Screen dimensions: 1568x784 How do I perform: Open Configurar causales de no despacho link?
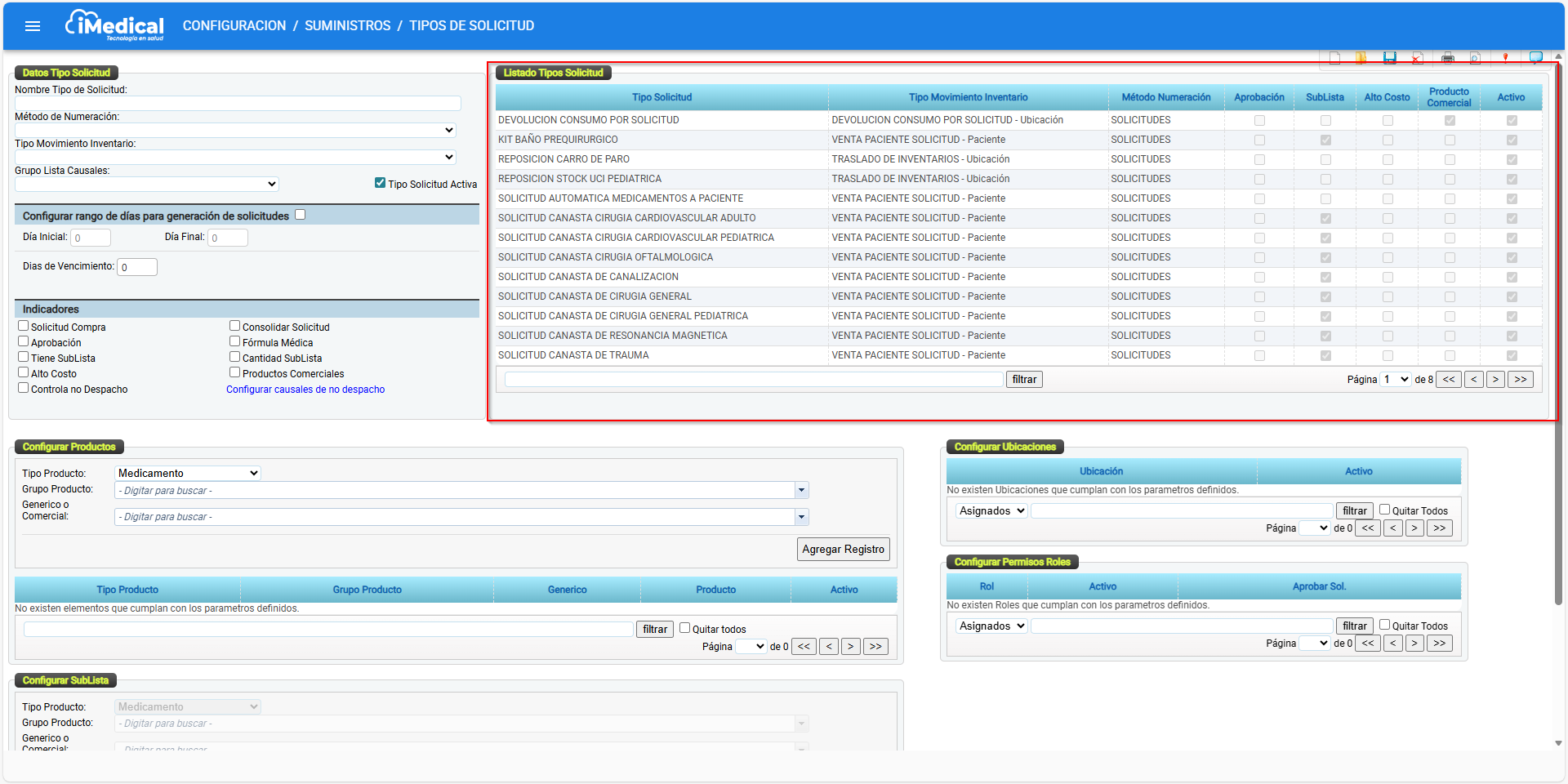pyautogui.click(x=305, y=390)
